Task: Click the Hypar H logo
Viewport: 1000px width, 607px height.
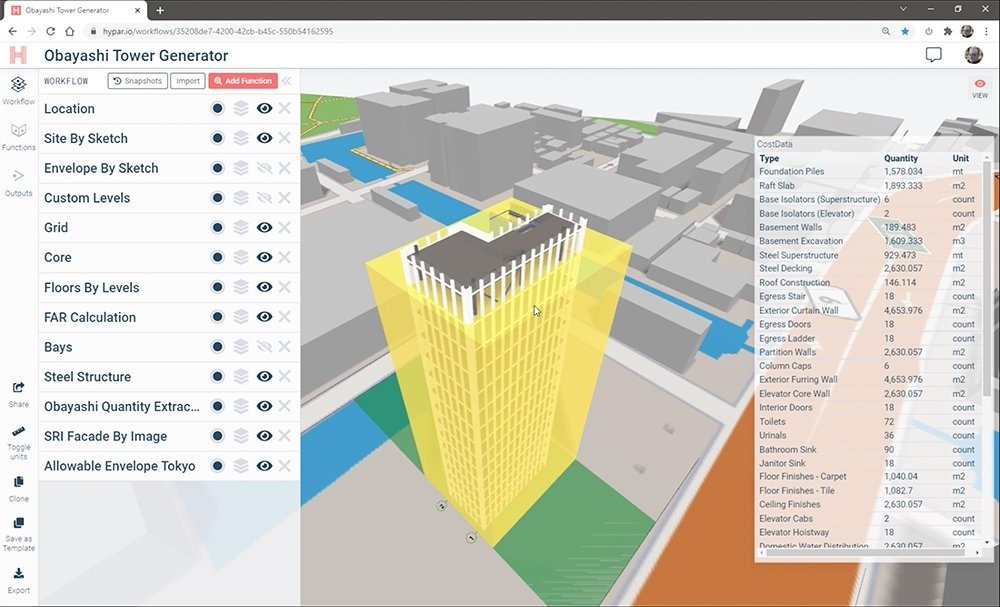Action: (x=18, y=55)
